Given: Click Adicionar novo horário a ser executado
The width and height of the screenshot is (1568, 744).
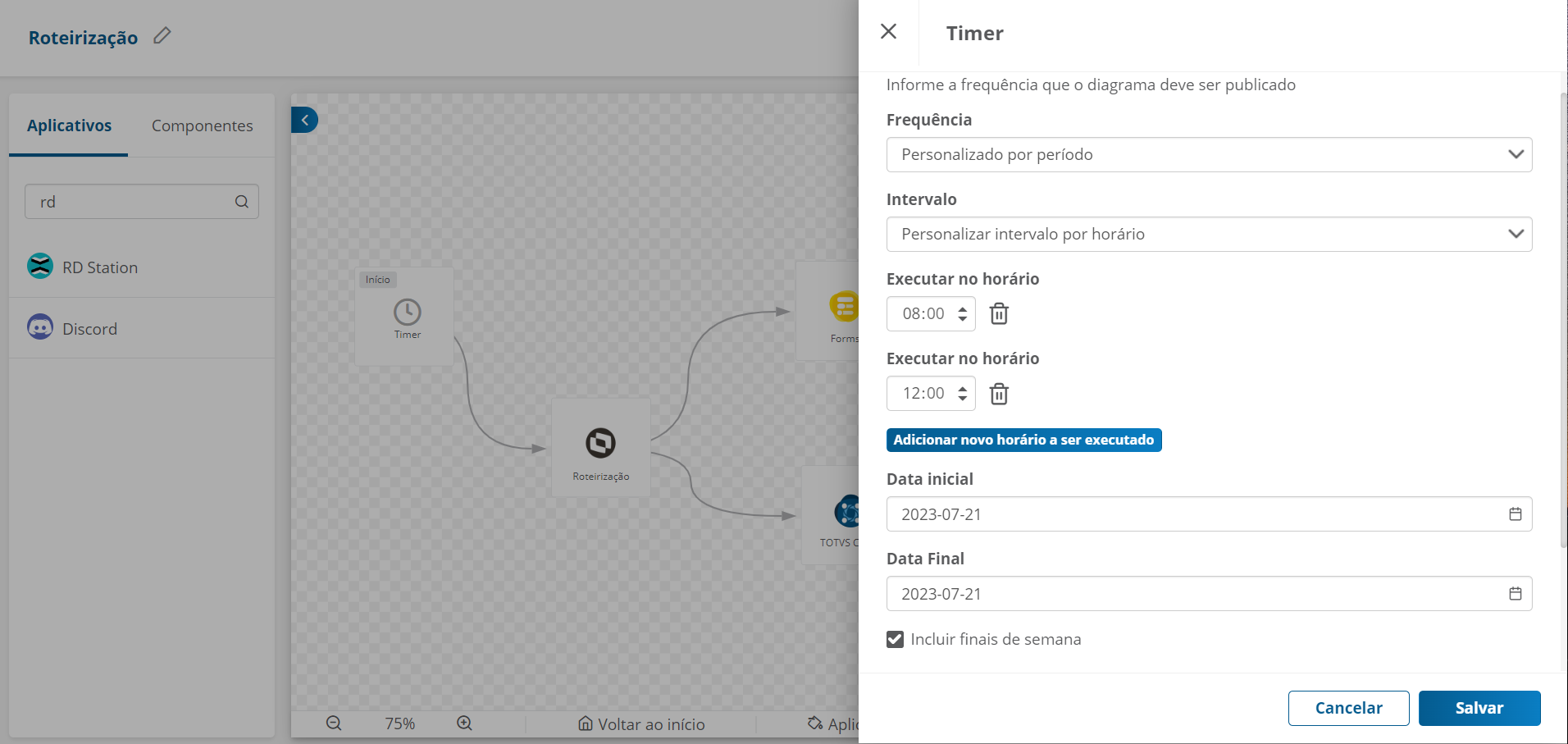Looking at the screenshot, I should 1023,440.
